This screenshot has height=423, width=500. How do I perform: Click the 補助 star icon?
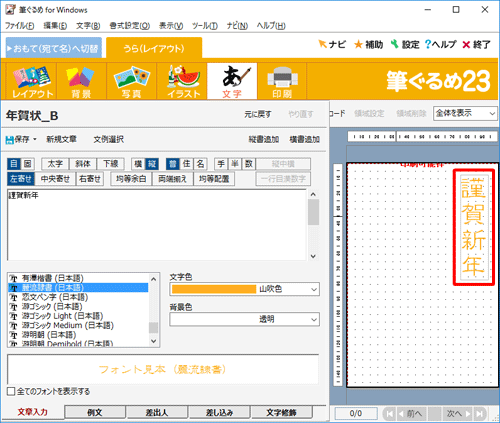point(358,44)
